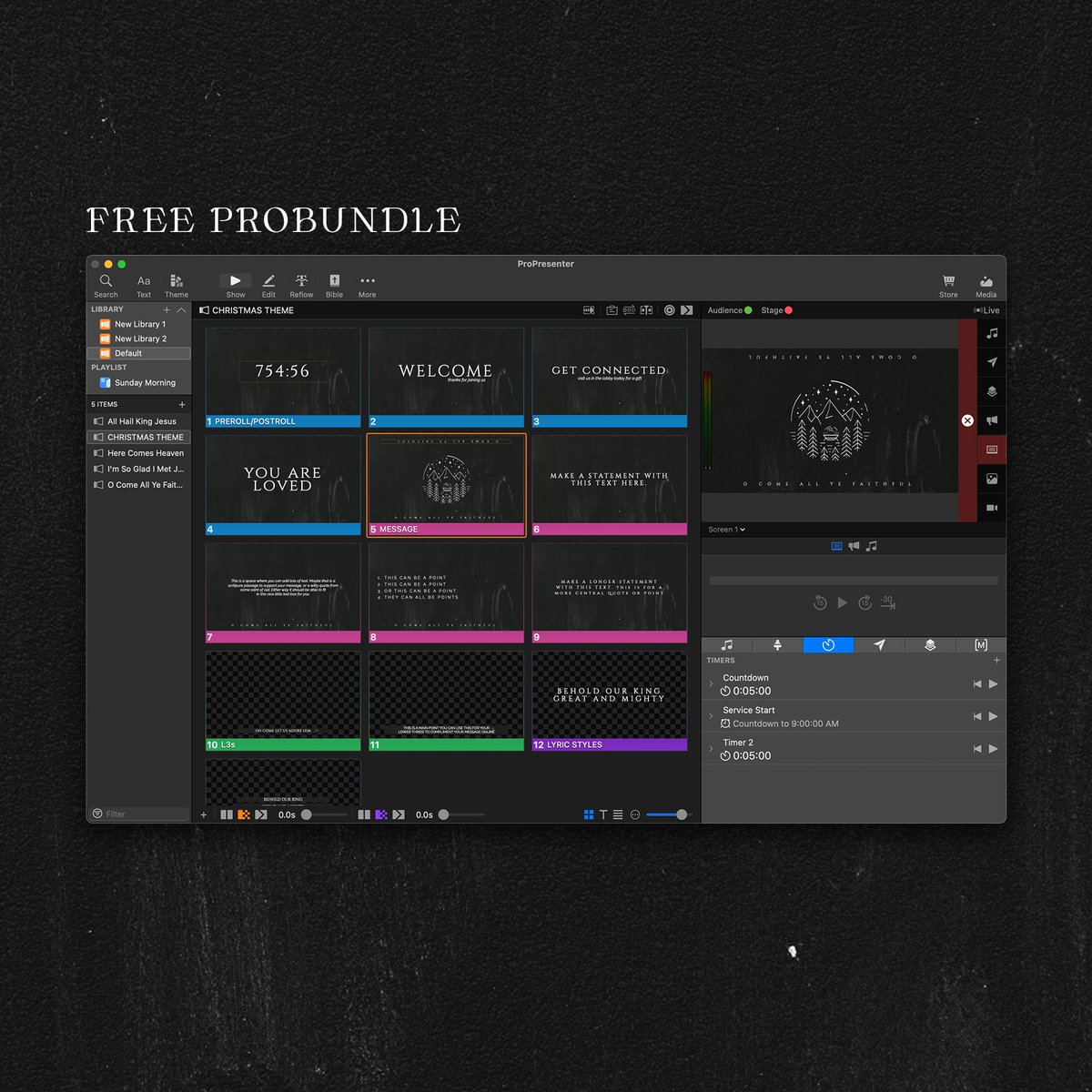Open the Screen 1 dropdown
Viewport: 1092px width, 1092px height.
725,529
